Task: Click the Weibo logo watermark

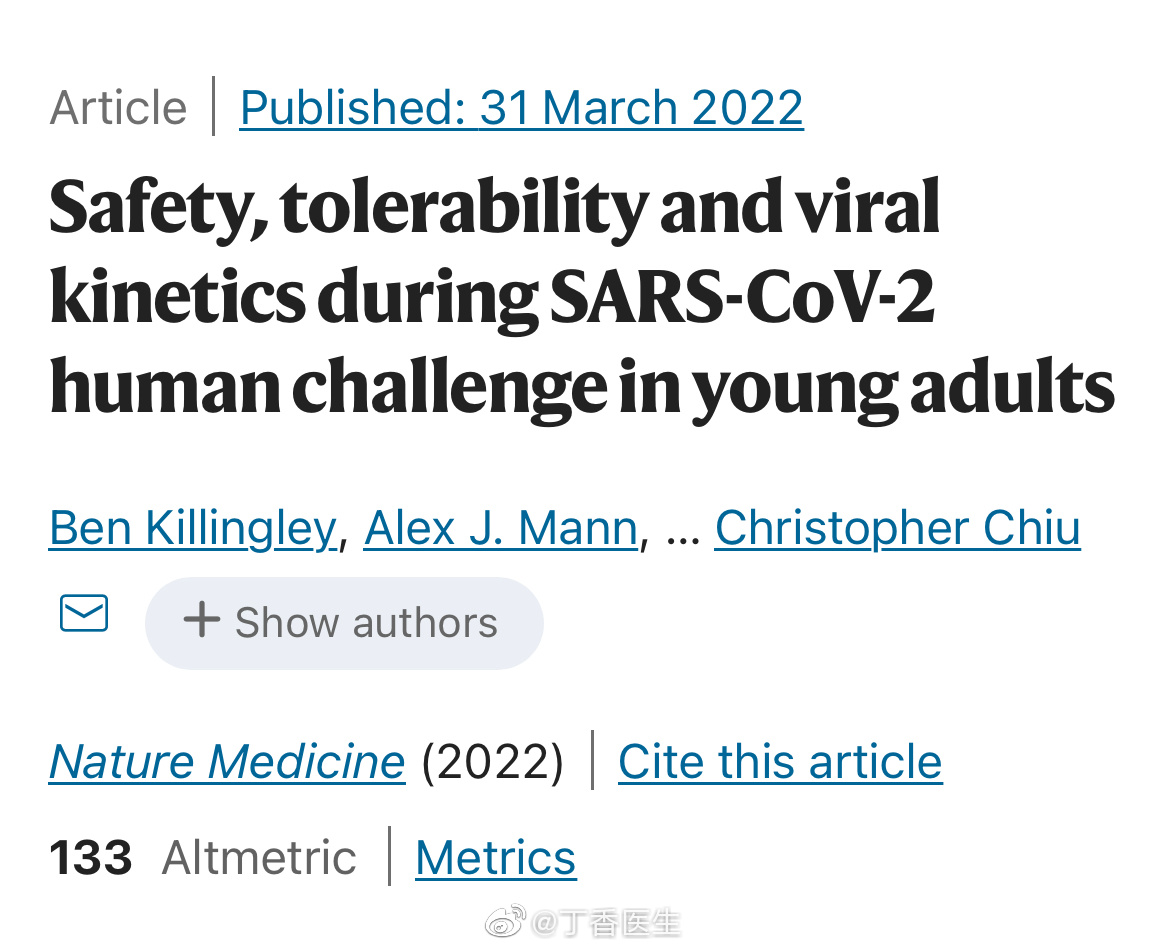Action: coord(506,921)
